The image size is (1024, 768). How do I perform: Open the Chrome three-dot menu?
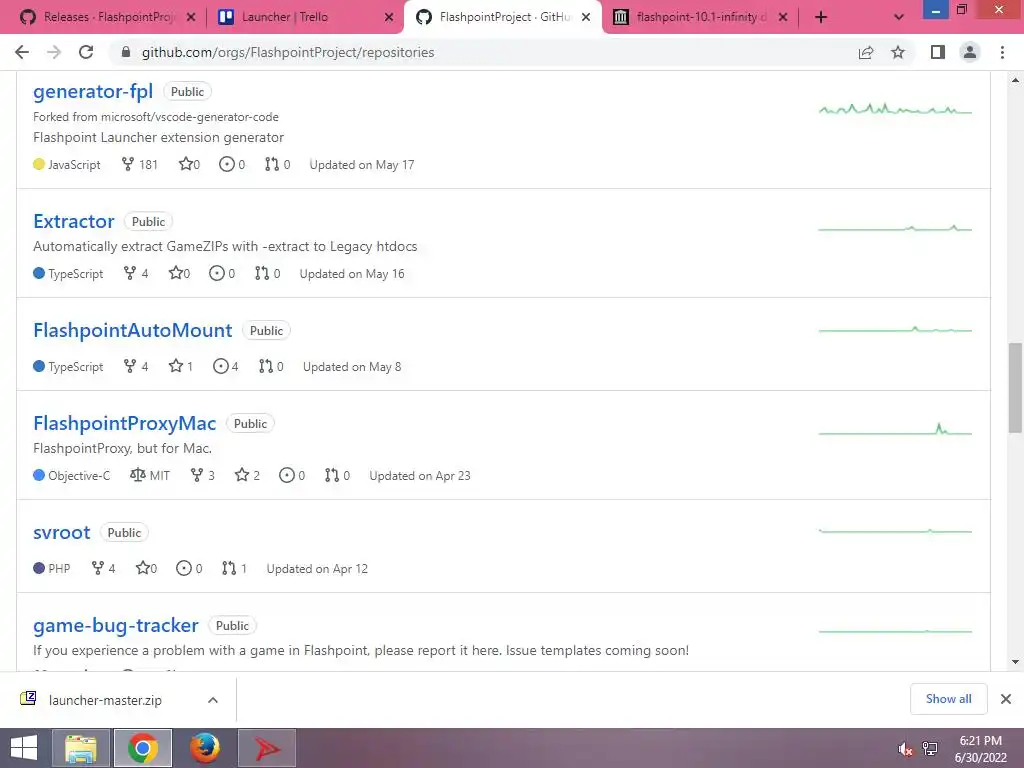coord(1002,52)
